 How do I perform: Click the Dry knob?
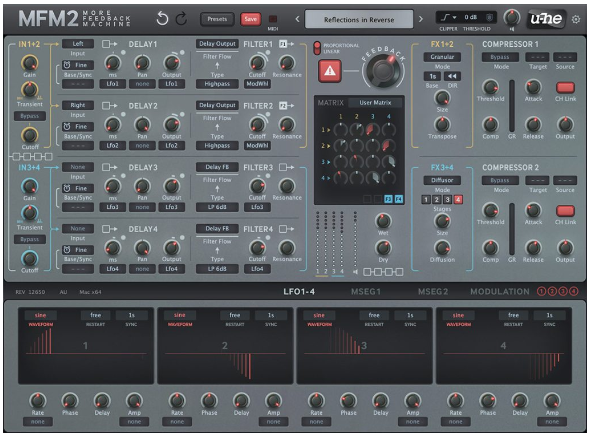click(383, 248)
